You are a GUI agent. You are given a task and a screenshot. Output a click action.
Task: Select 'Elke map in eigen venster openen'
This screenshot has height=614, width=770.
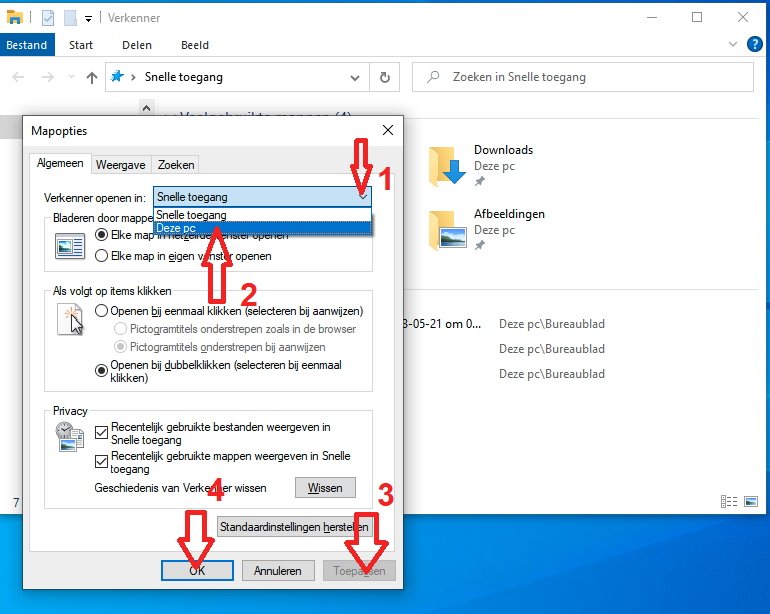click(102, 256)
